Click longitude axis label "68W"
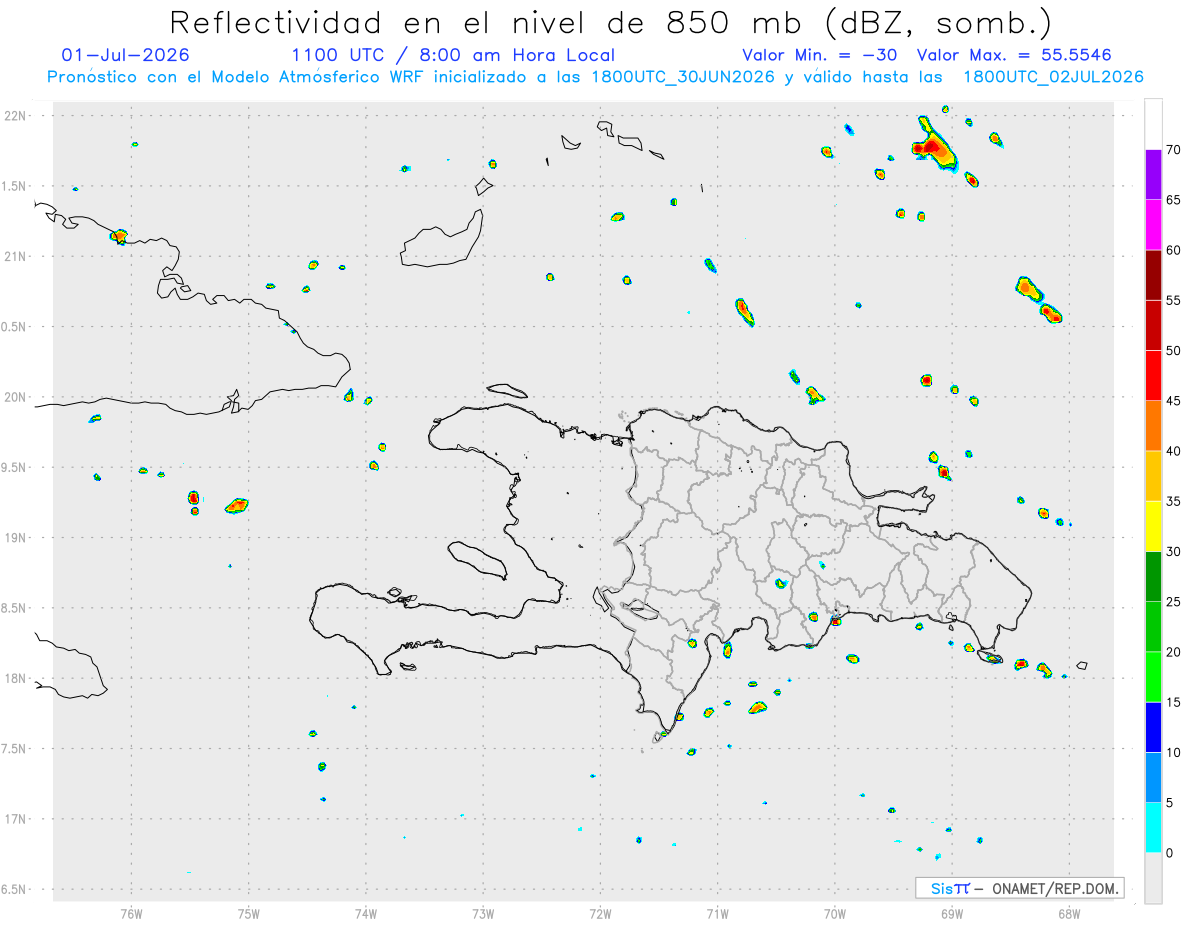Image resolution: width=1200 pixels, height=927 pixels. [1068, 912]
